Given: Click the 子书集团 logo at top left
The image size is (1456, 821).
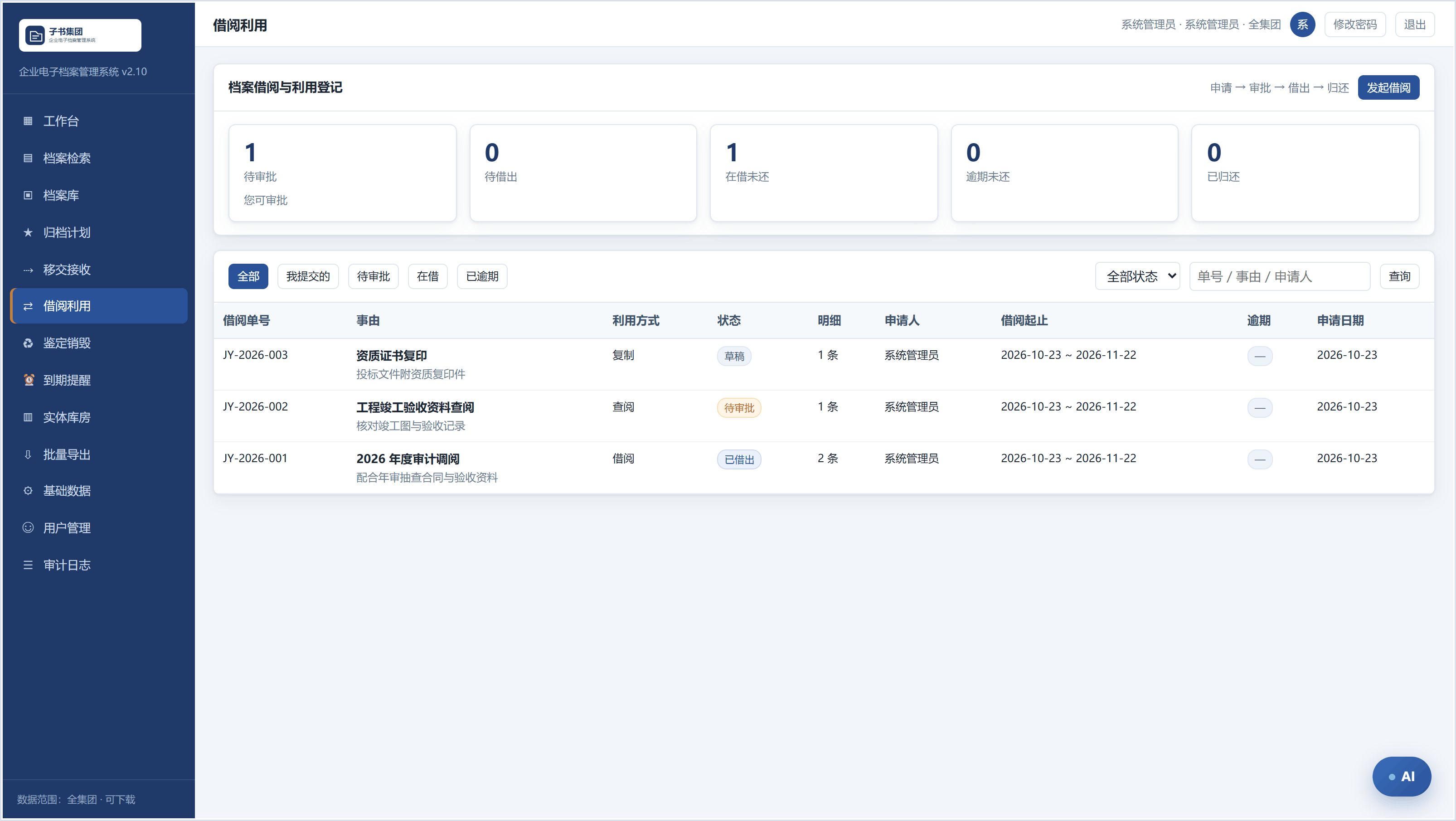Looking at the screenshot, I should click(x=80, y=35).
